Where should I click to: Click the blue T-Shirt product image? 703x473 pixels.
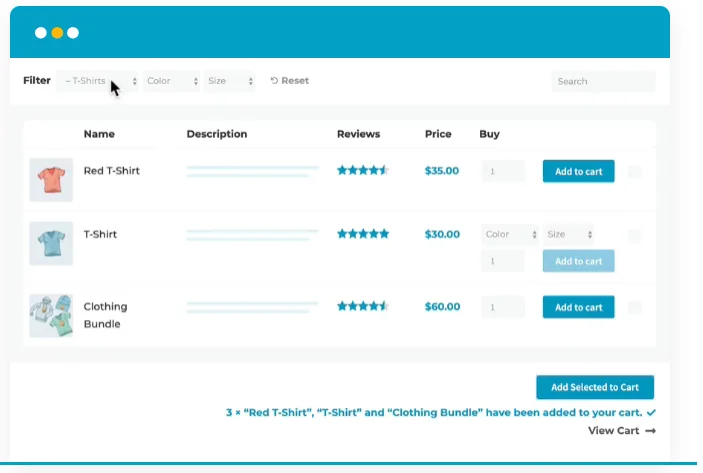tap(51, 243)
